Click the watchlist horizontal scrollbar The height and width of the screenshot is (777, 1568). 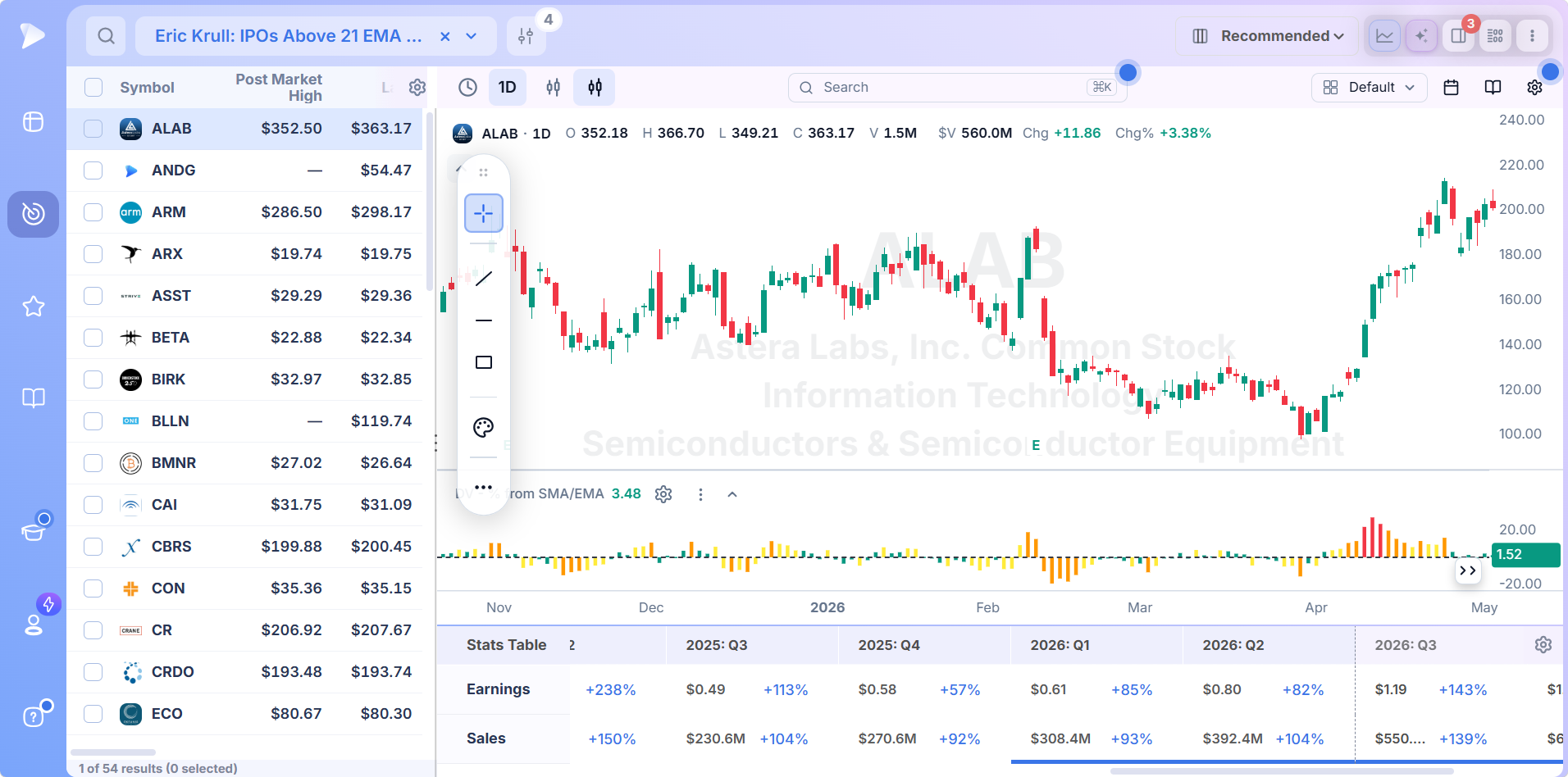tap(113, 752)
